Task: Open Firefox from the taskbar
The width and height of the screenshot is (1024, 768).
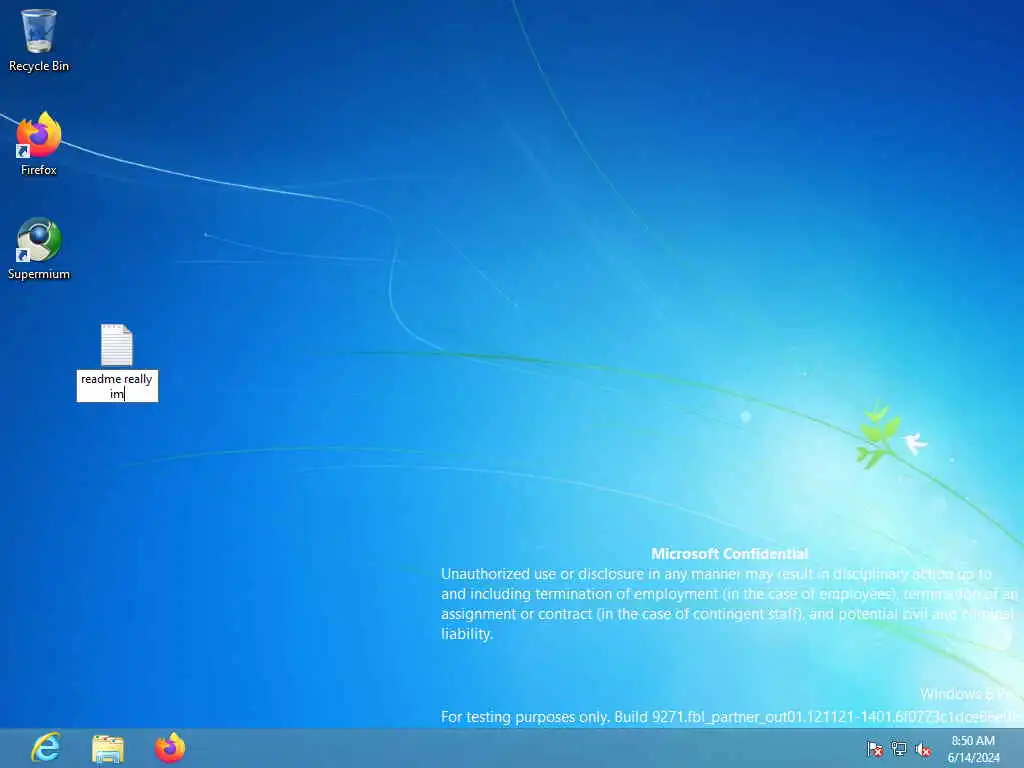Action: [170, 748]
